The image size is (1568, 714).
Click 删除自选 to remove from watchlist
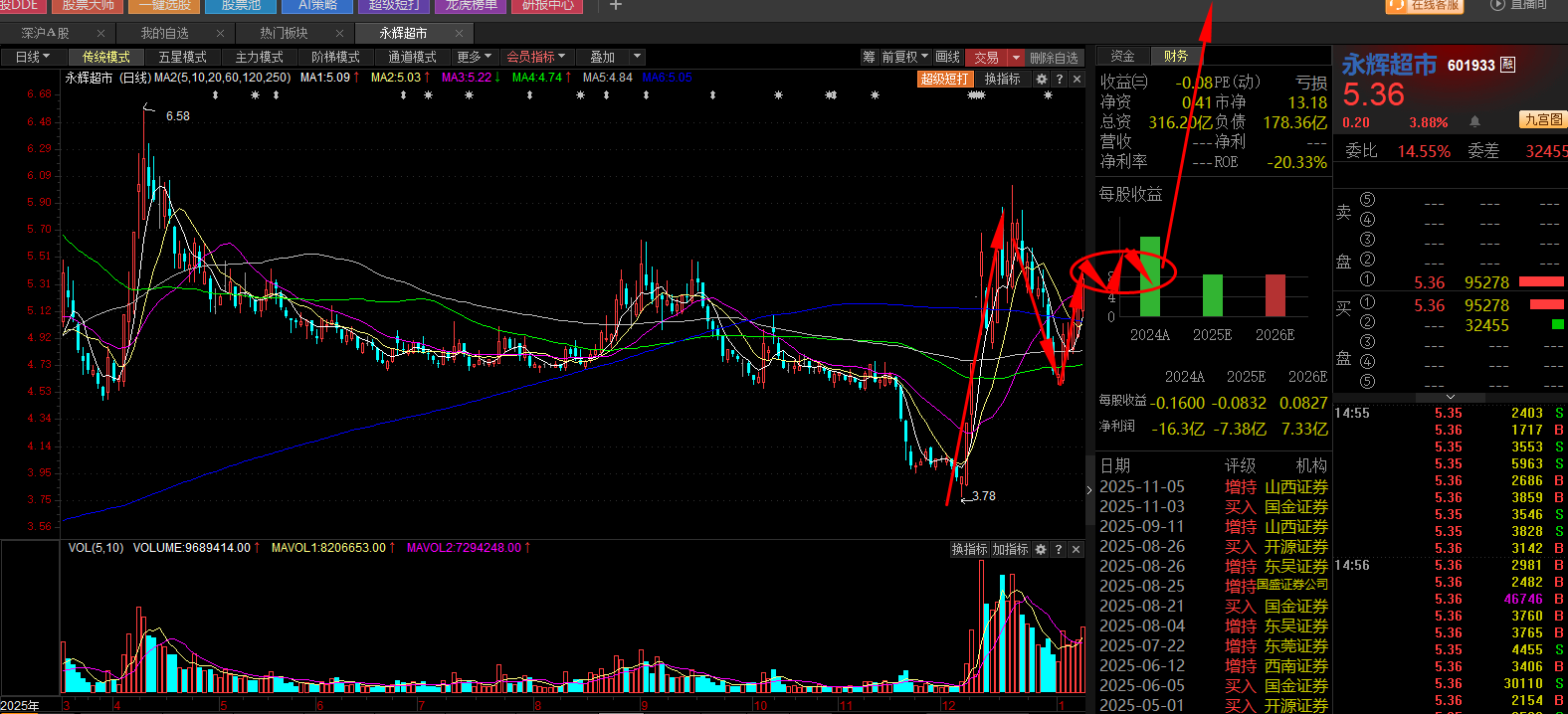pyautogui.click(x=1054, y=57)
